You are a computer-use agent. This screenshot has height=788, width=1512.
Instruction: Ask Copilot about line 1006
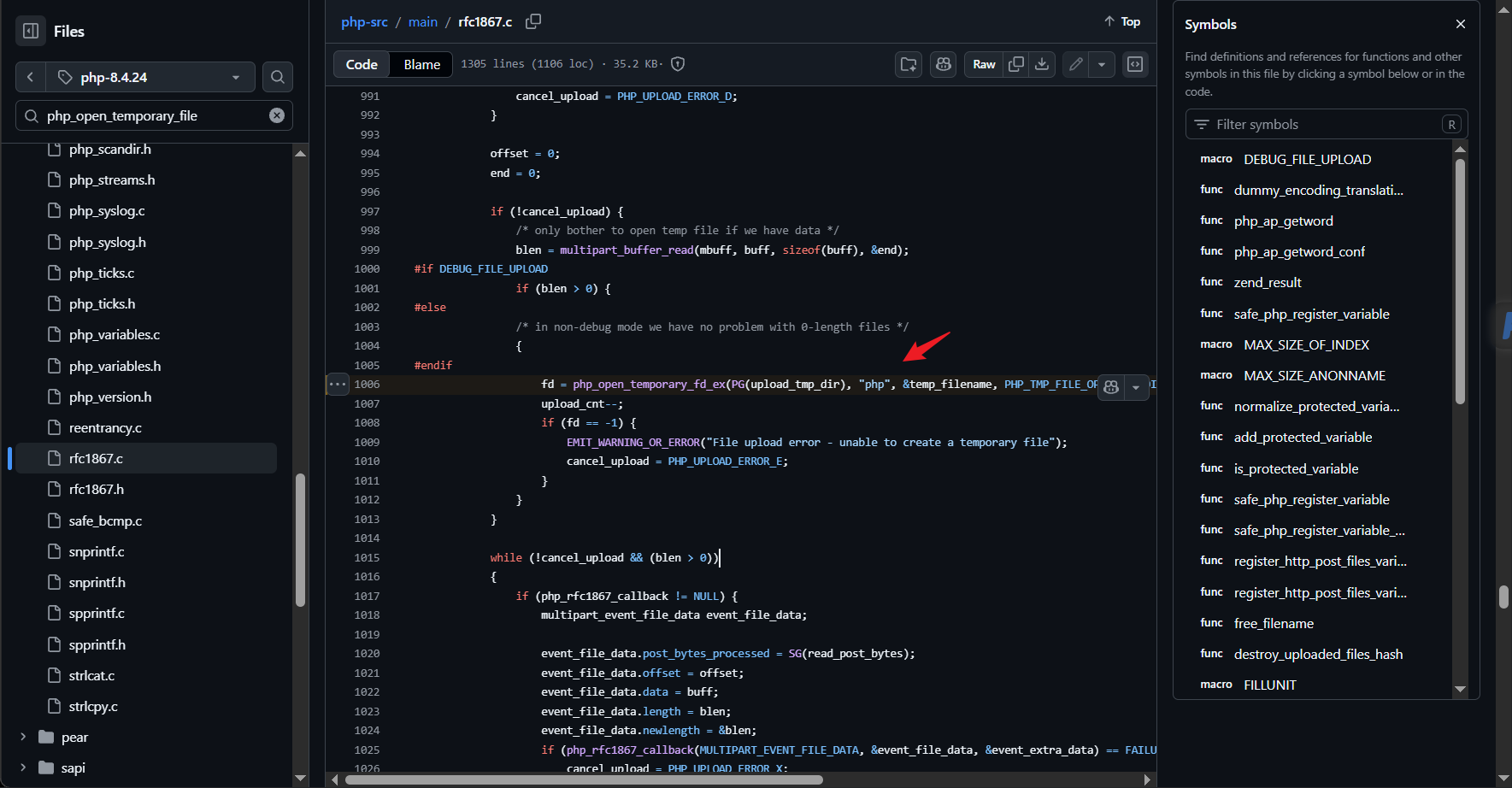pos(1111,387)
